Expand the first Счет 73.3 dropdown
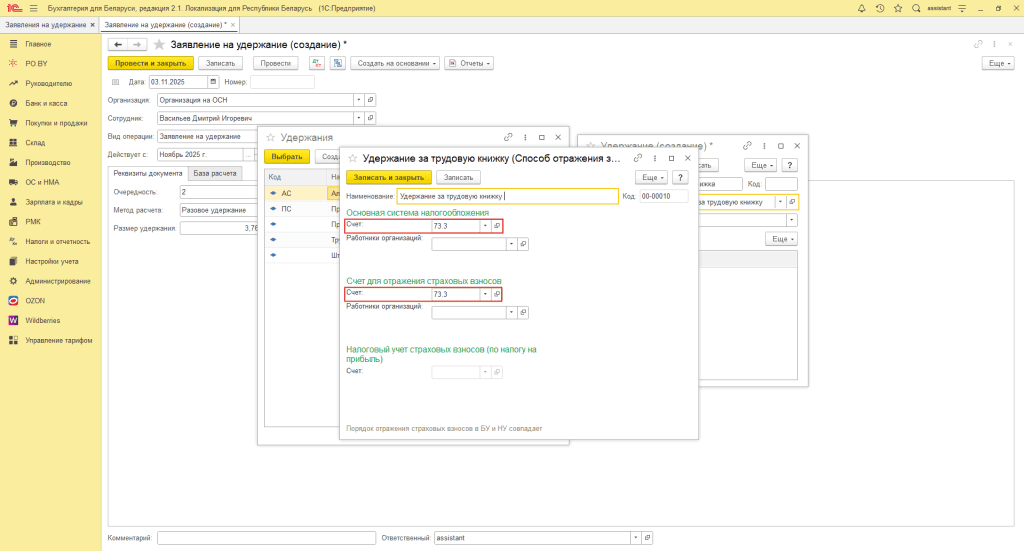The image size is (1024, 551). (485, 226)
